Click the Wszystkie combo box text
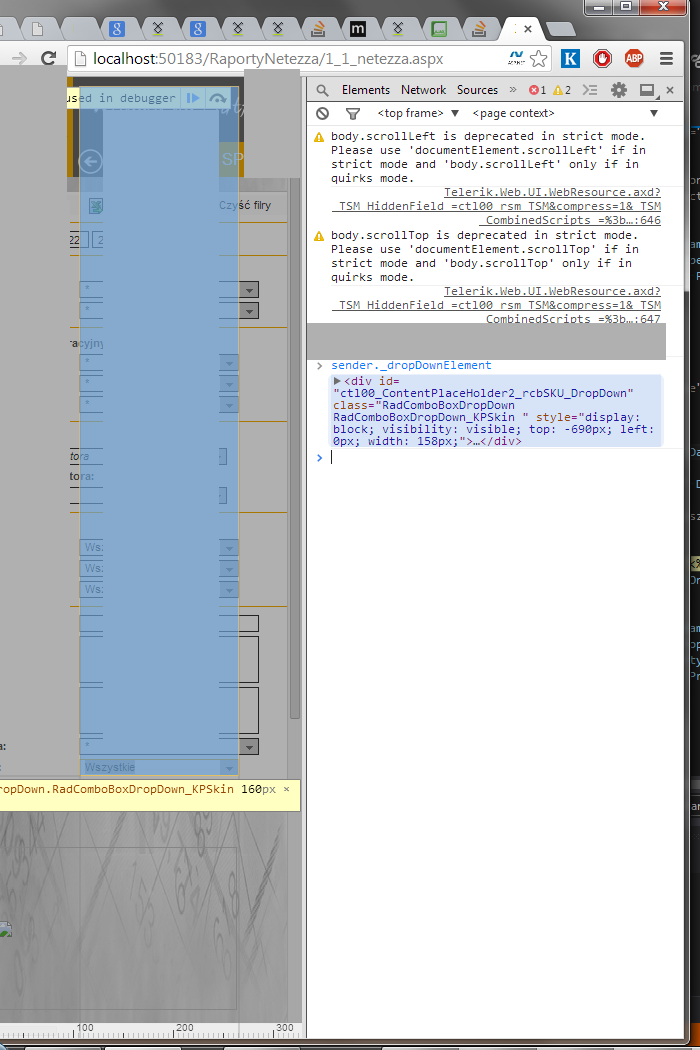The image size is (700, 1050). click(109, 767)
